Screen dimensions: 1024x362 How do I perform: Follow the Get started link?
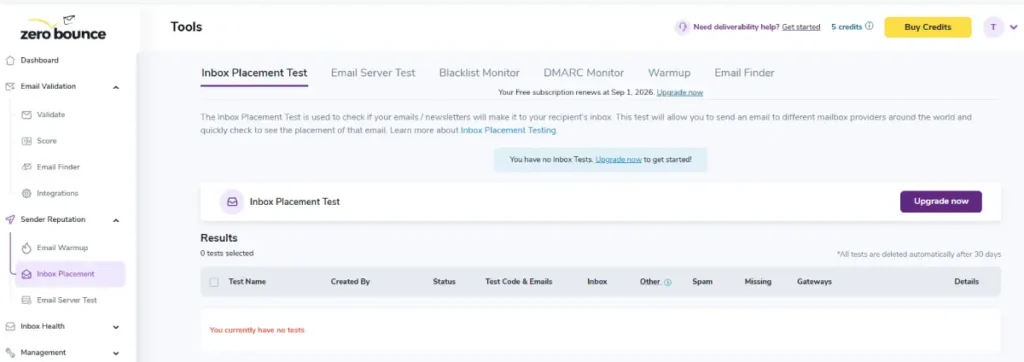[801, 27]
